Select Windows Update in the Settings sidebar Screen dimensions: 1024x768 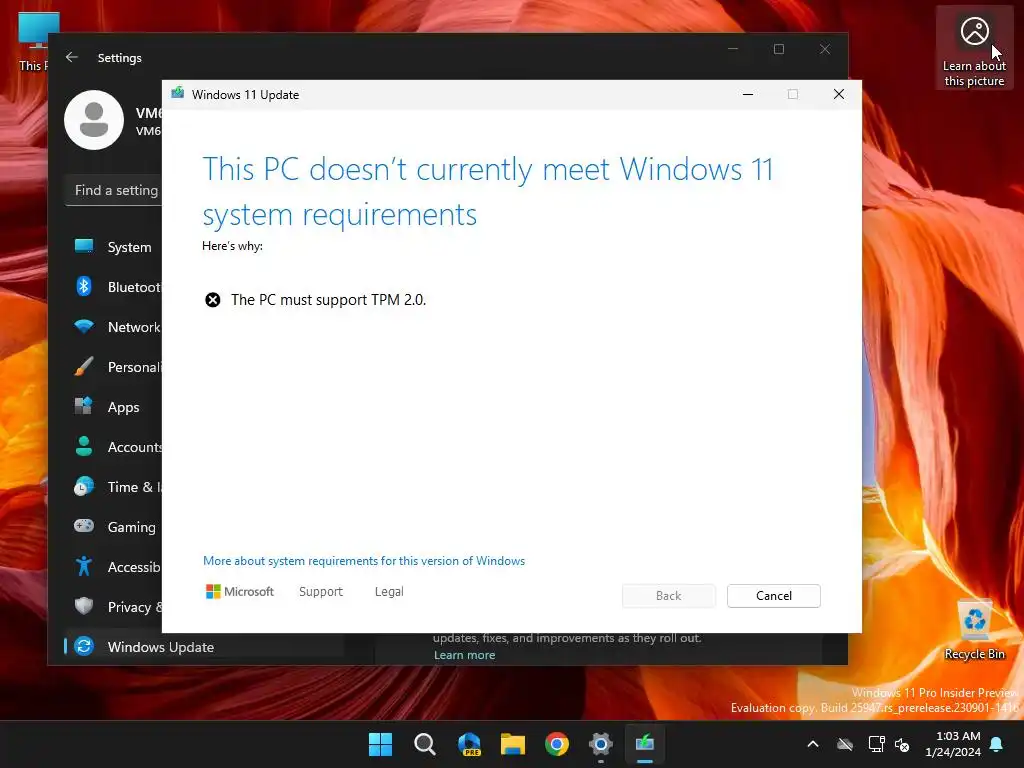204,647
